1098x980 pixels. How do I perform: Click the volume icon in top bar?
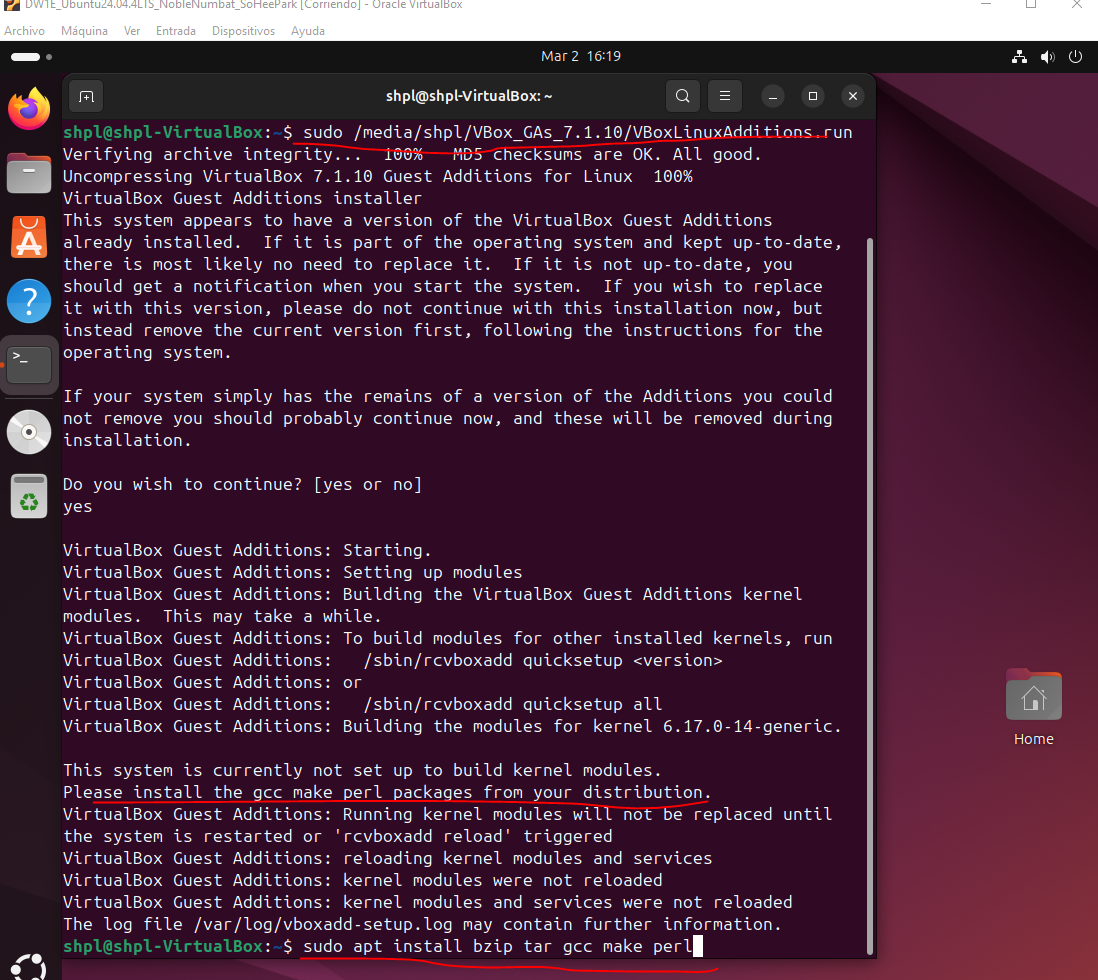[x=1048, y=57]
